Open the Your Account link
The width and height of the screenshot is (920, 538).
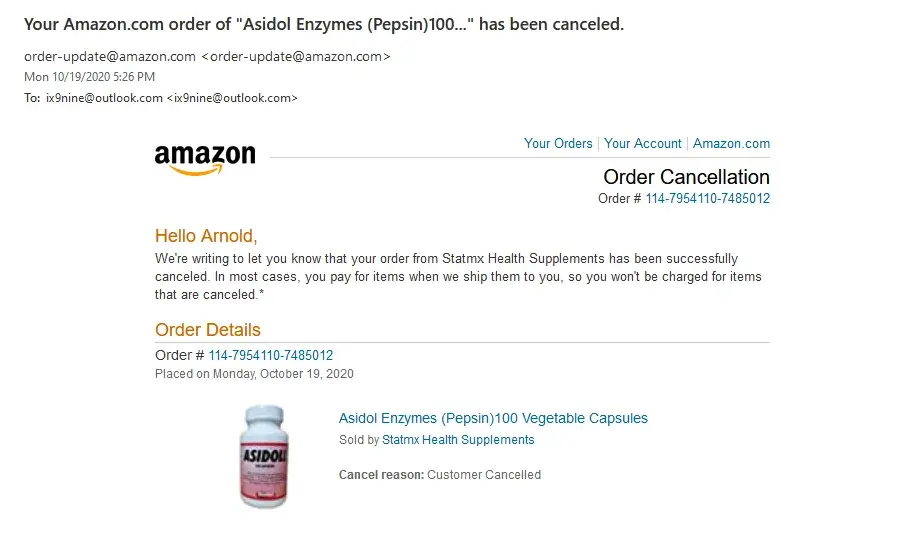(x=642, y=143)
